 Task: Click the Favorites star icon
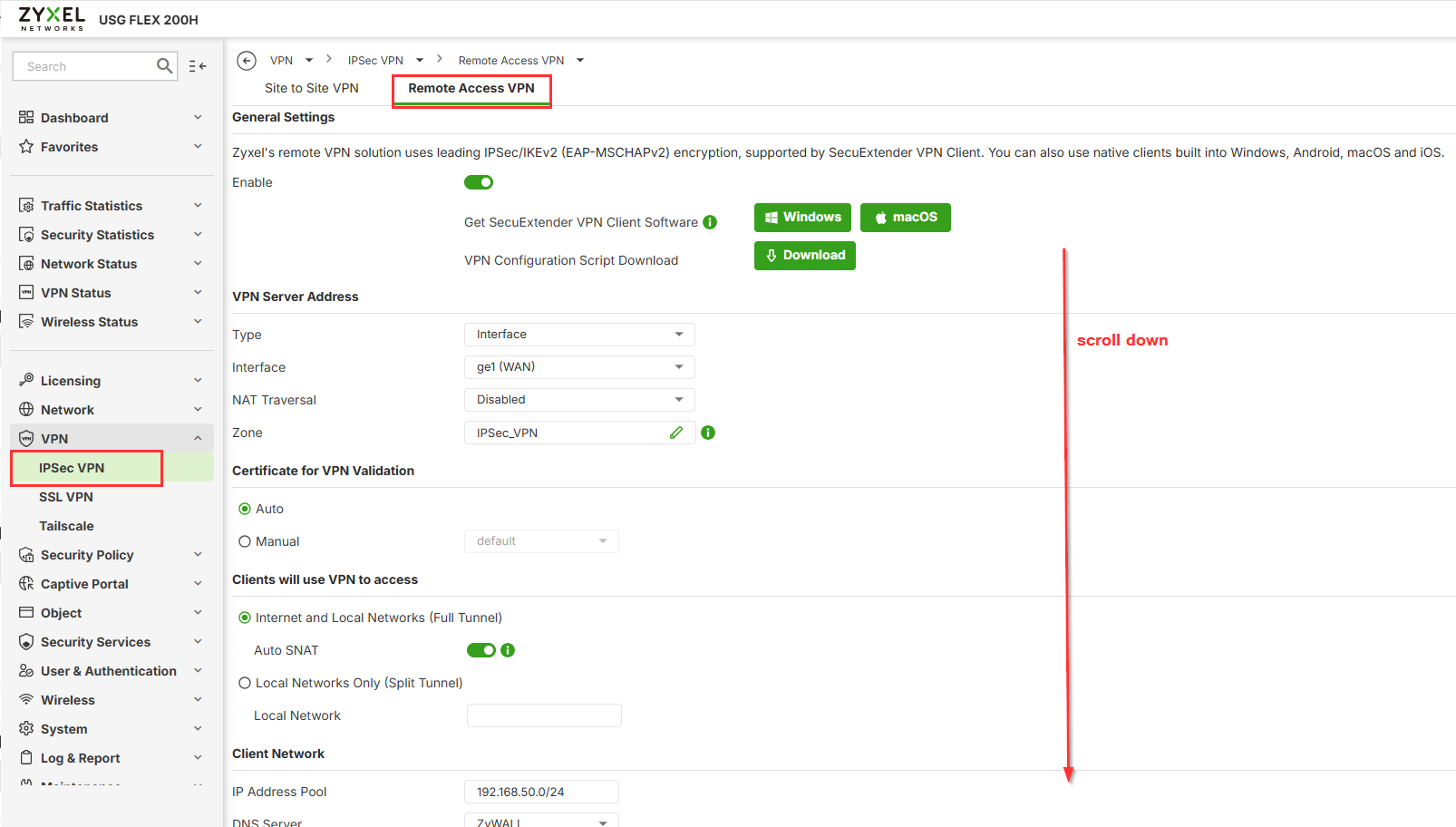click(26, 147)
